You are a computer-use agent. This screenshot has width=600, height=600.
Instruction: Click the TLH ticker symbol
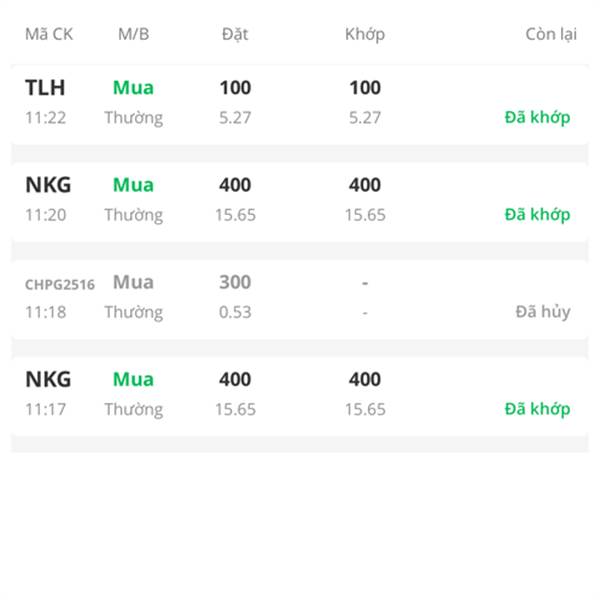pos(45,88)
